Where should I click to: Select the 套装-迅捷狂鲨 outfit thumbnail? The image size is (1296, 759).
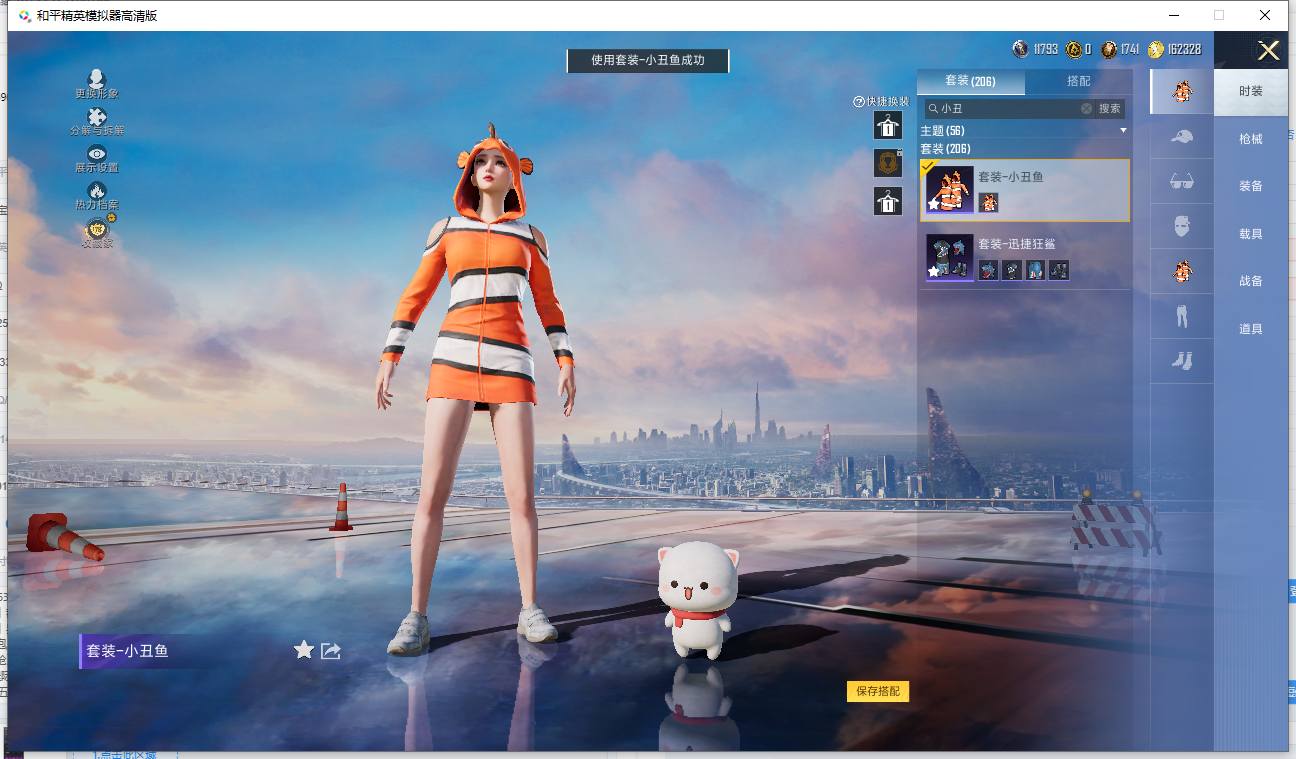coord(950,257)
